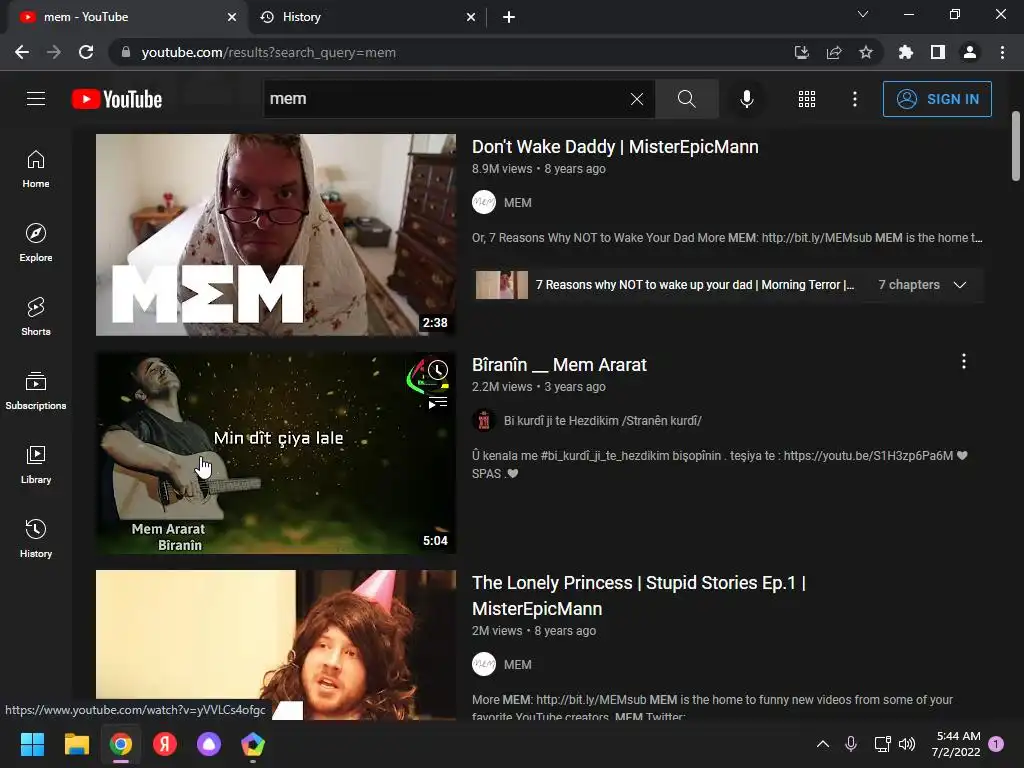Close the mem - YouTube tab
Image resolution: width=1024 pixels, height=768 pixels.
tap(232, 17)
